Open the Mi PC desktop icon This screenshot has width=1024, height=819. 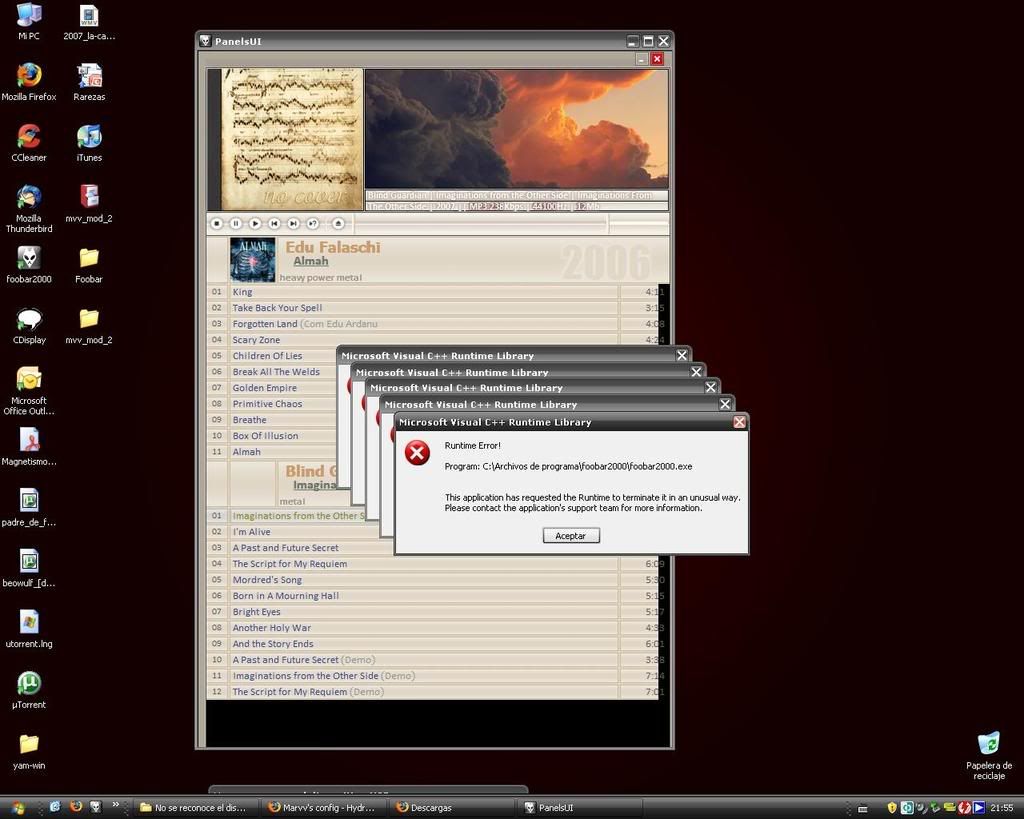[29, 22]
